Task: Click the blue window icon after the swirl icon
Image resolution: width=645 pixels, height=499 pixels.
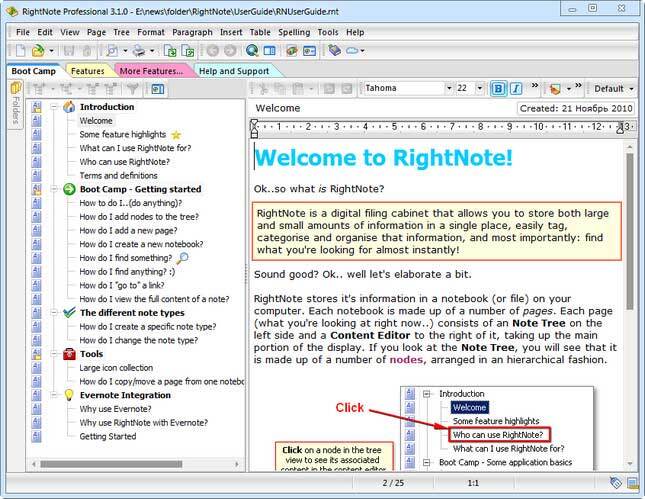Action: [309, 51]
